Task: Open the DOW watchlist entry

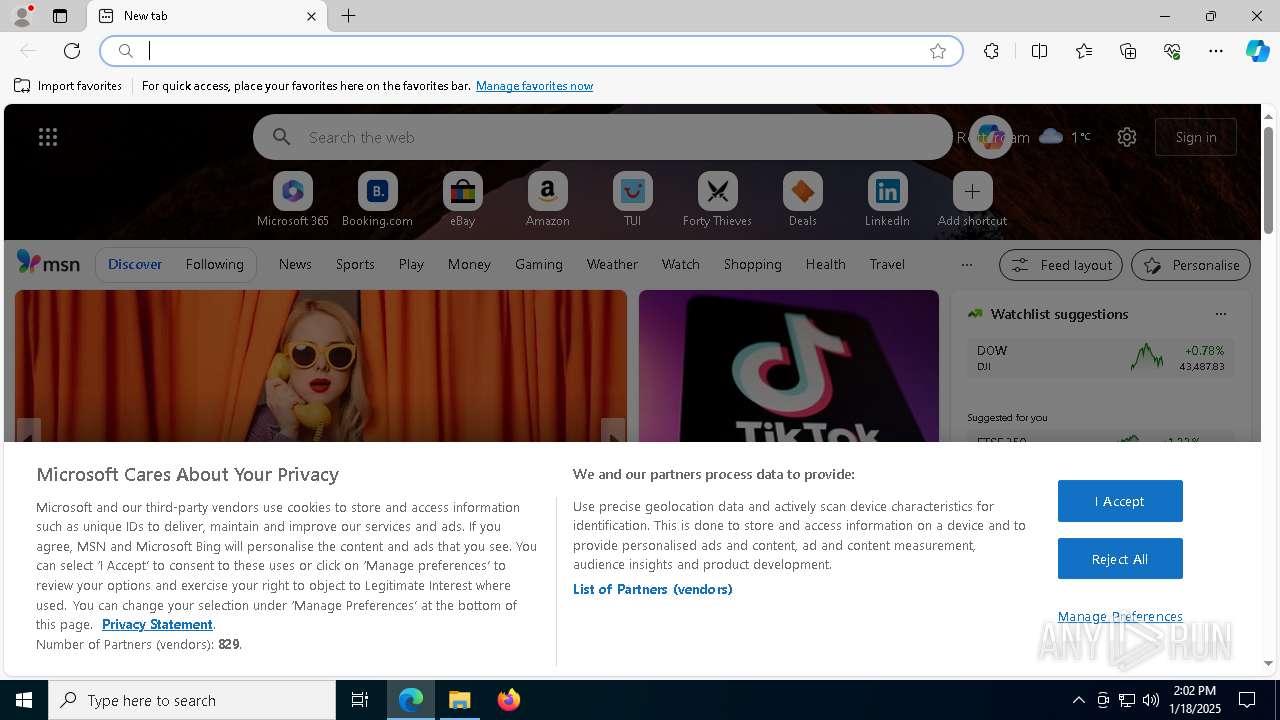Action: (x=1100, y=358)
